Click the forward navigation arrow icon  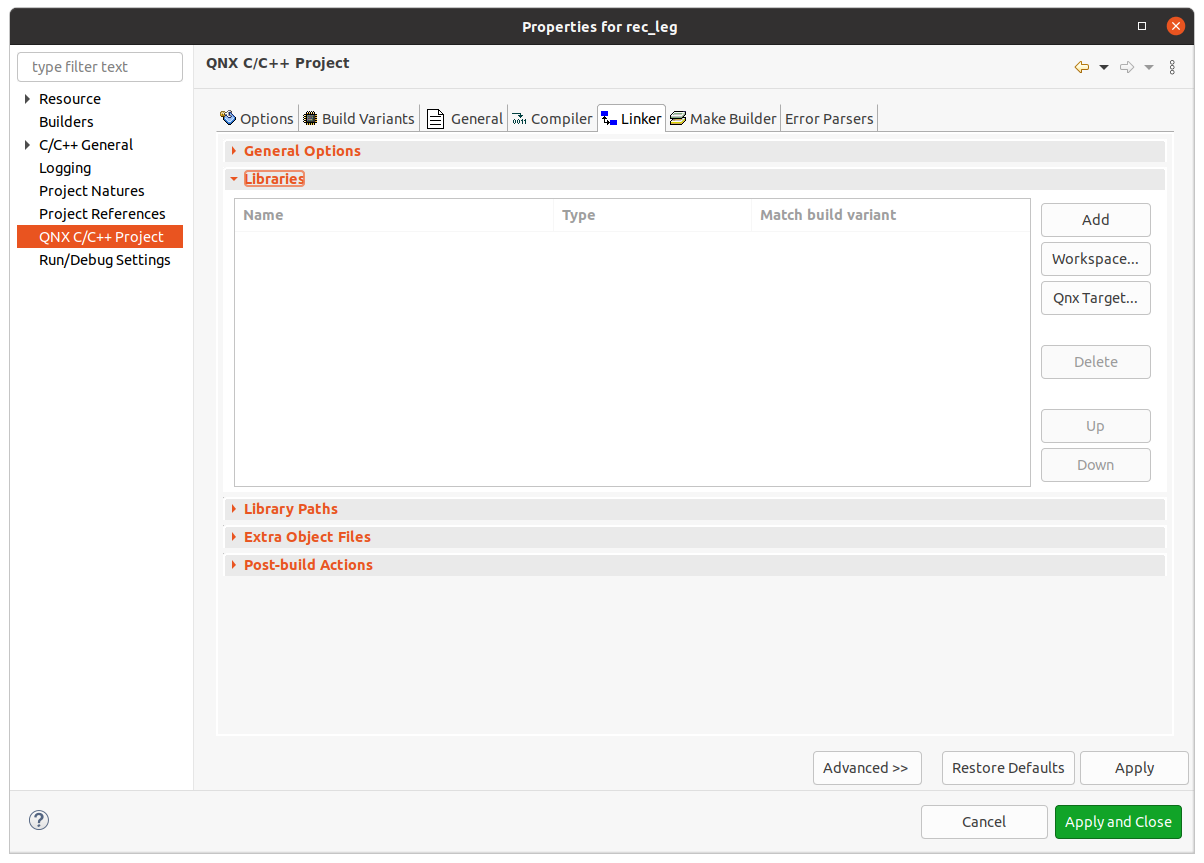(x=1127, y=67)
